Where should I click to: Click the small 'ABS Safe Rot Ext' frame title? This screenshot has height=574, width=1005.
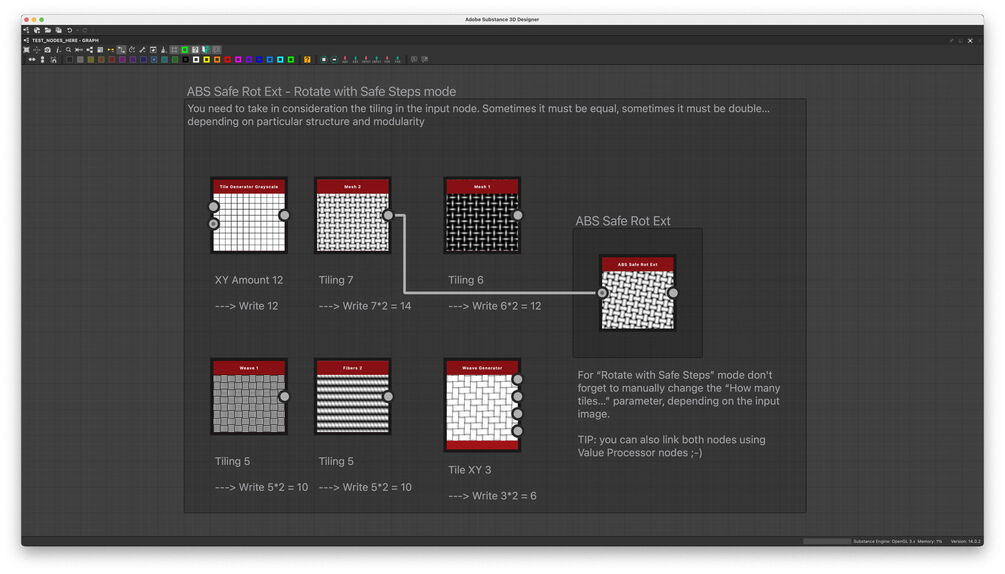[x=622, y=221]
